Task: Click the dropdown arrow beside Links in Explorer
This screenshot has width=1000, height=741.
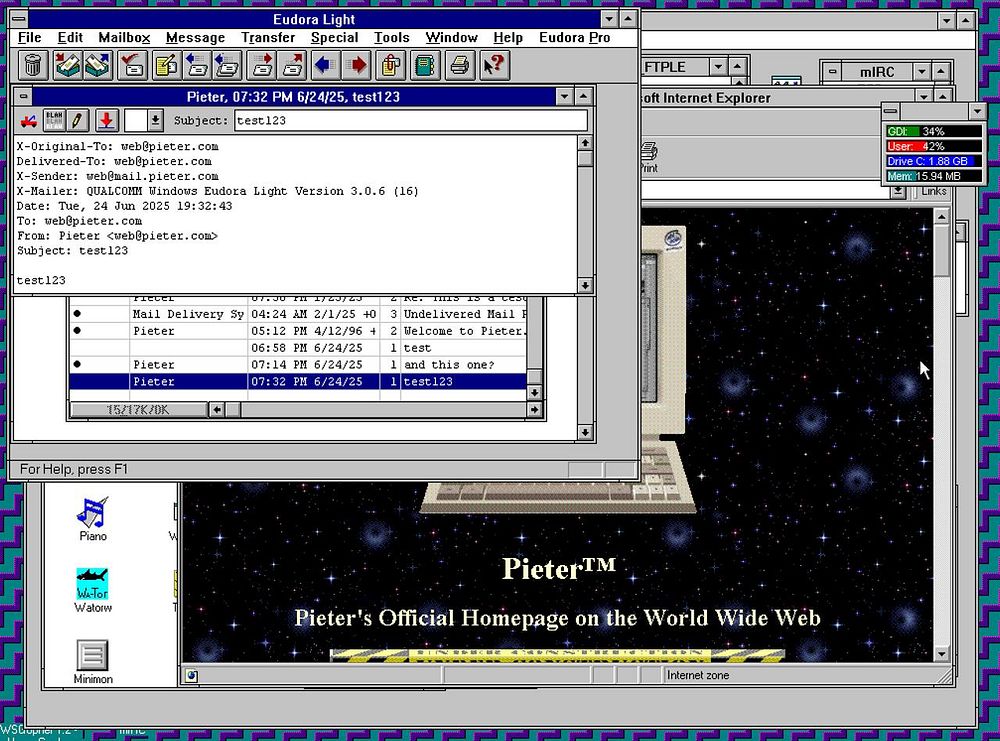Action: 899,191
